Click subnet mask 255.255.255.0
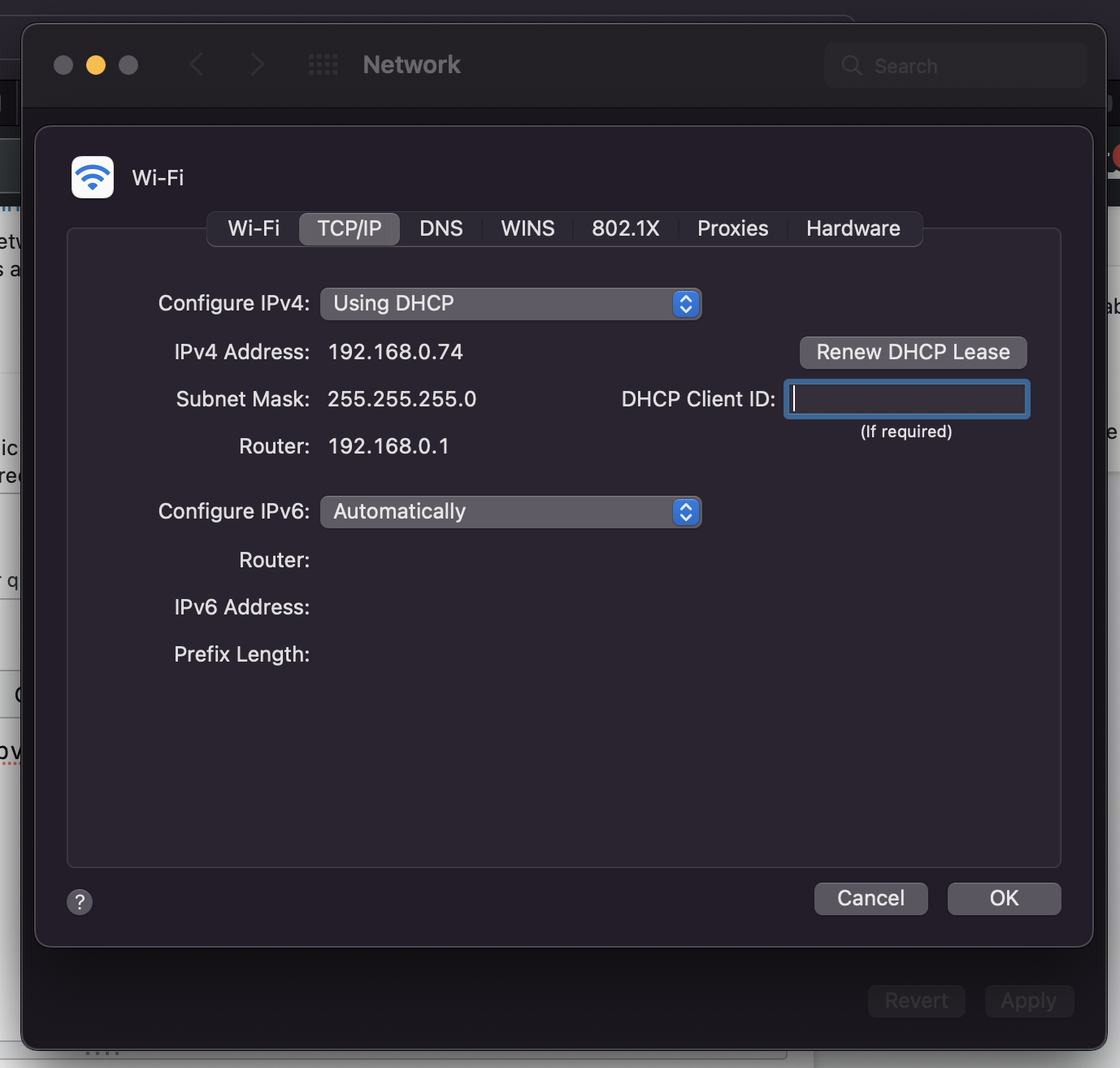The image size is (1120, 1068). click(402, 399)
